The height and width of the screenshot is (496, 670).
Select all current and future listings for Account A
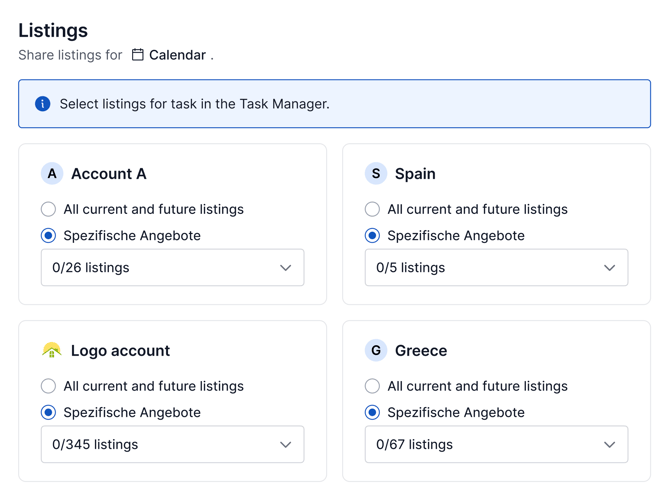[x=48, y=209]
